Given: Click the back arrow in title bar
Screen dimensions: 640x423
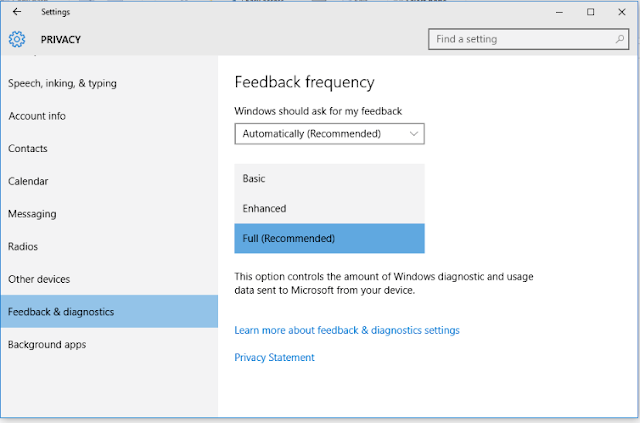Looking at the screenshot, I should 16,12.
